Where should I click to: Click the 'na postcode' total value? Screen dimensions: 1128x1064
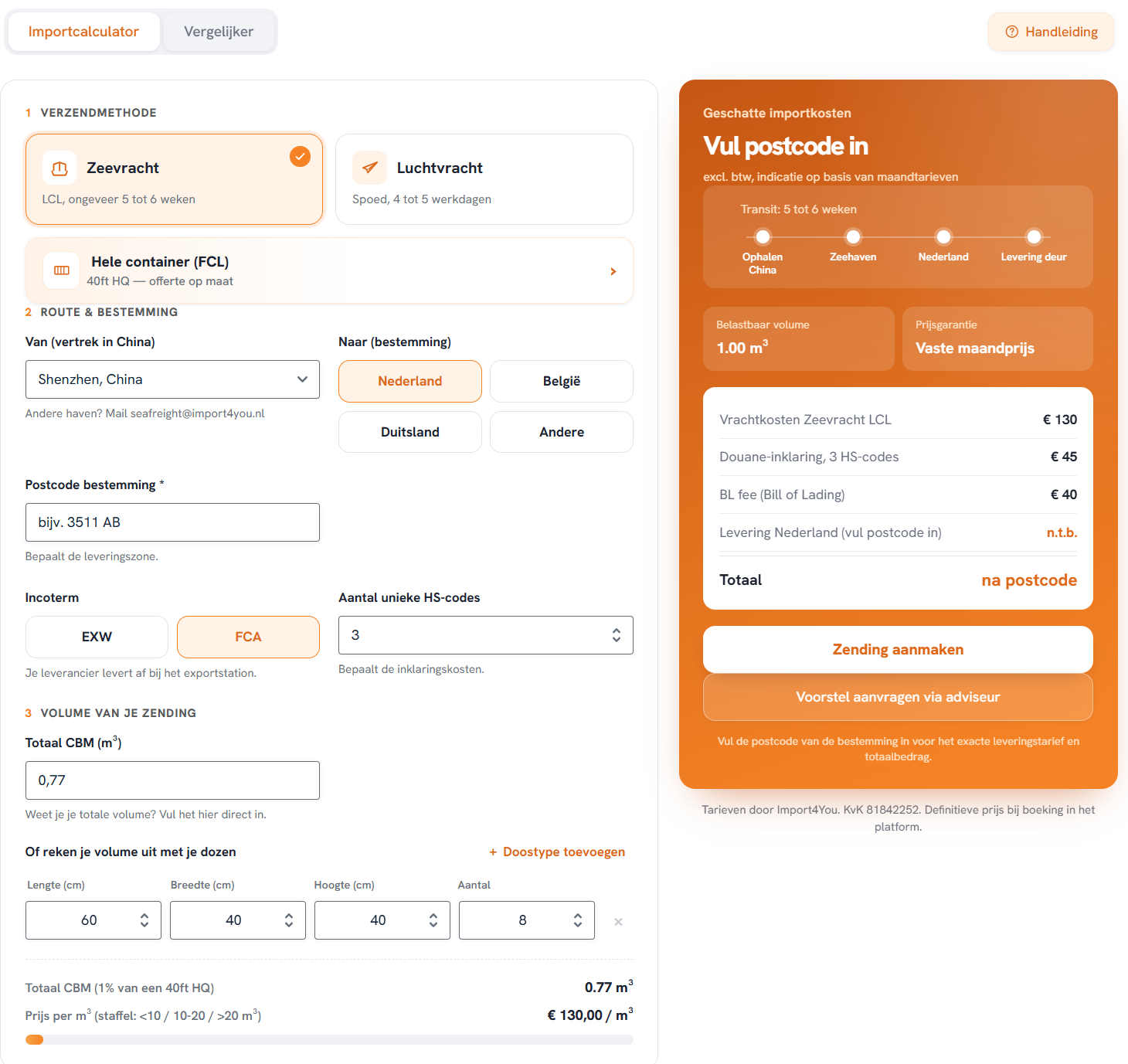[x=1029, y=580]
